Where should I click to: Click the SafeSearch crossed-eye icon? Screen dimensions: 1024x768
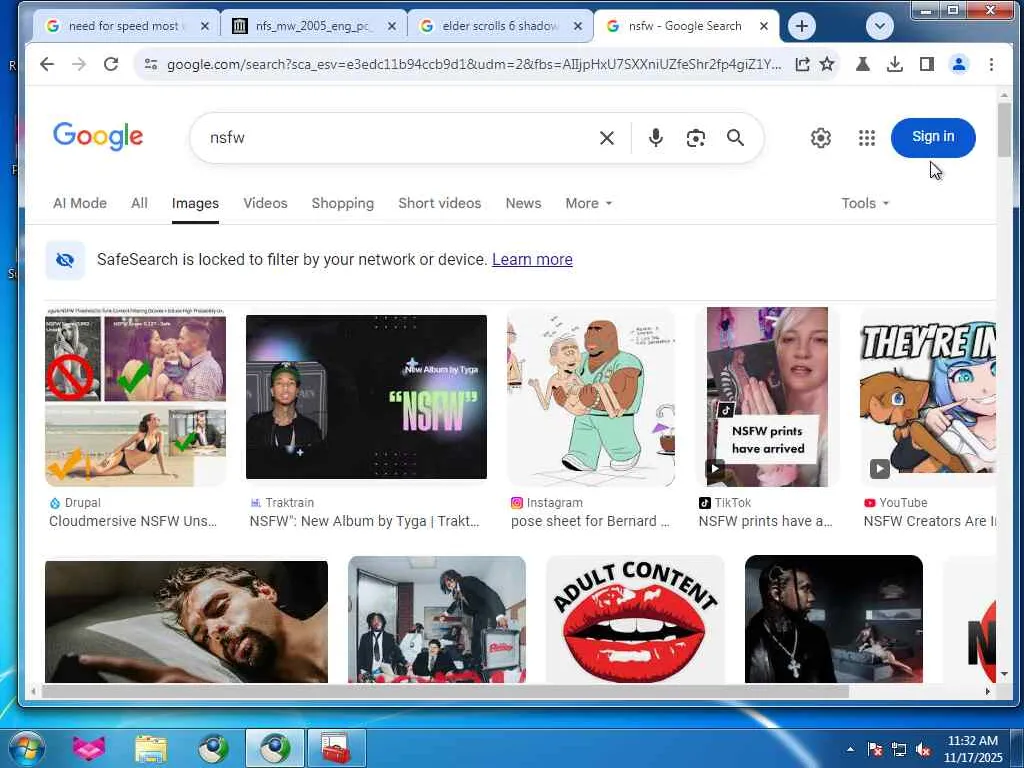coord(65,260)
